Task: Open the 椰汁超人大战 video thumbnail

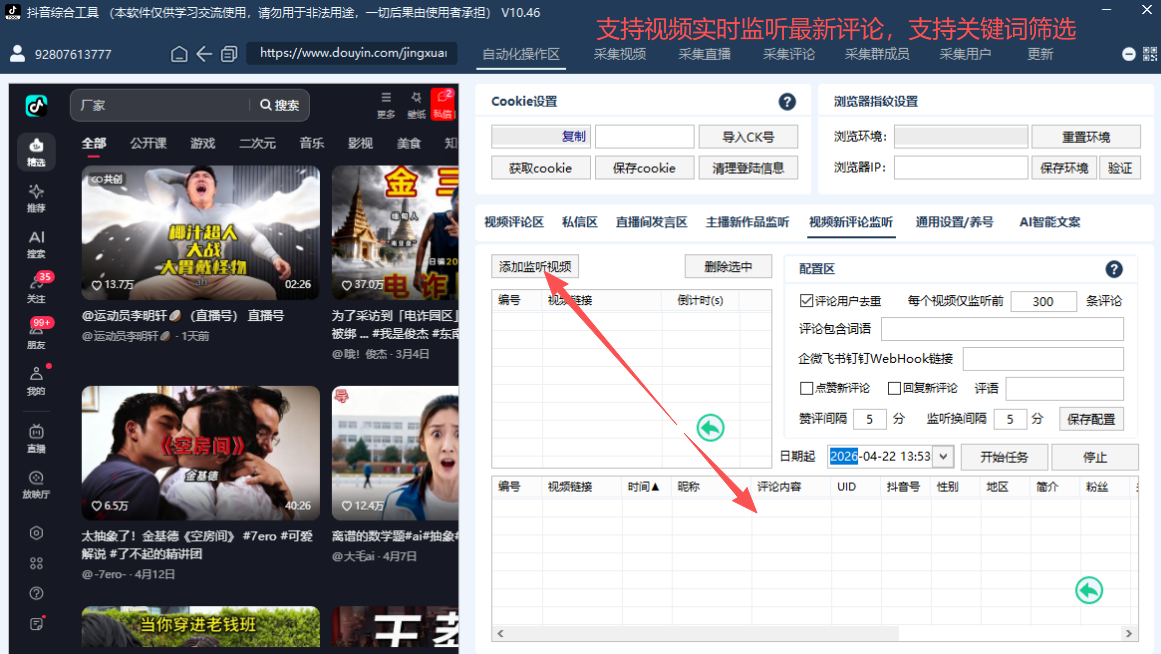Action: [x=201, y=233]
